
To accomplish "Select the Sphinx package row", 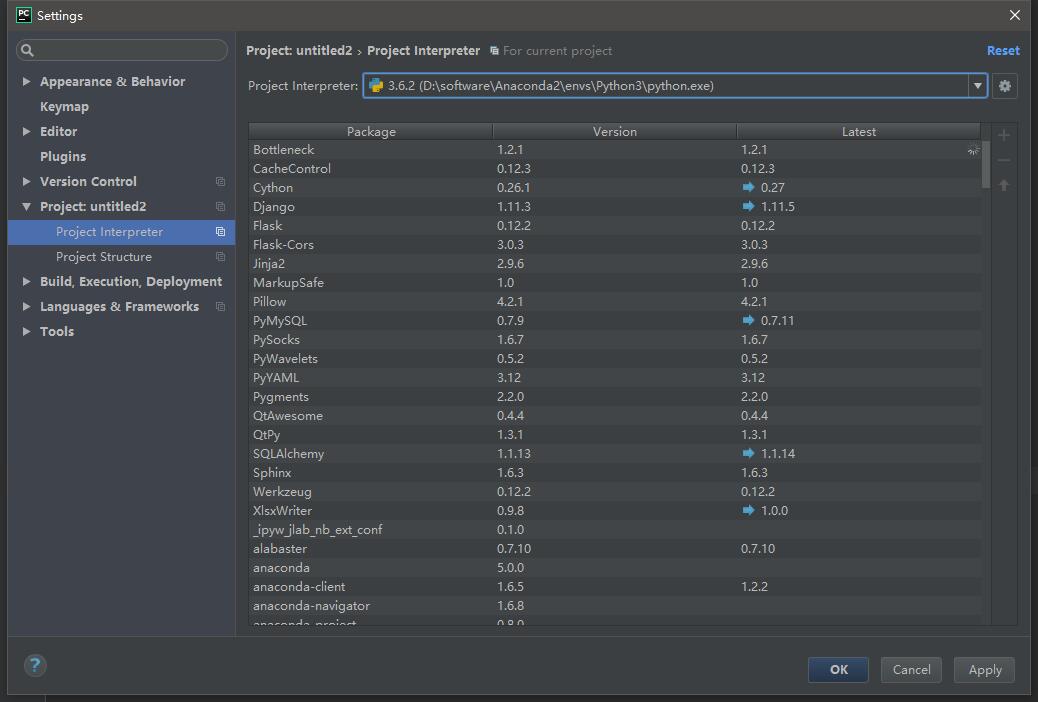I will [615, 473].
